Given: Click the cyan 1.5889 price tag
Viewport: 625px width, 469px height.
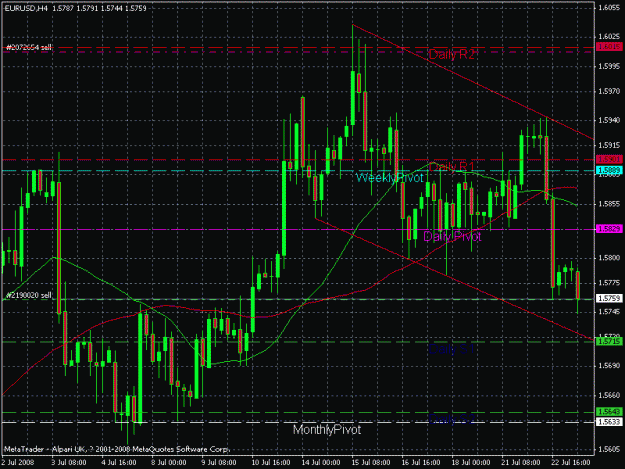Looking at the screenshot, I should (609, 171).
